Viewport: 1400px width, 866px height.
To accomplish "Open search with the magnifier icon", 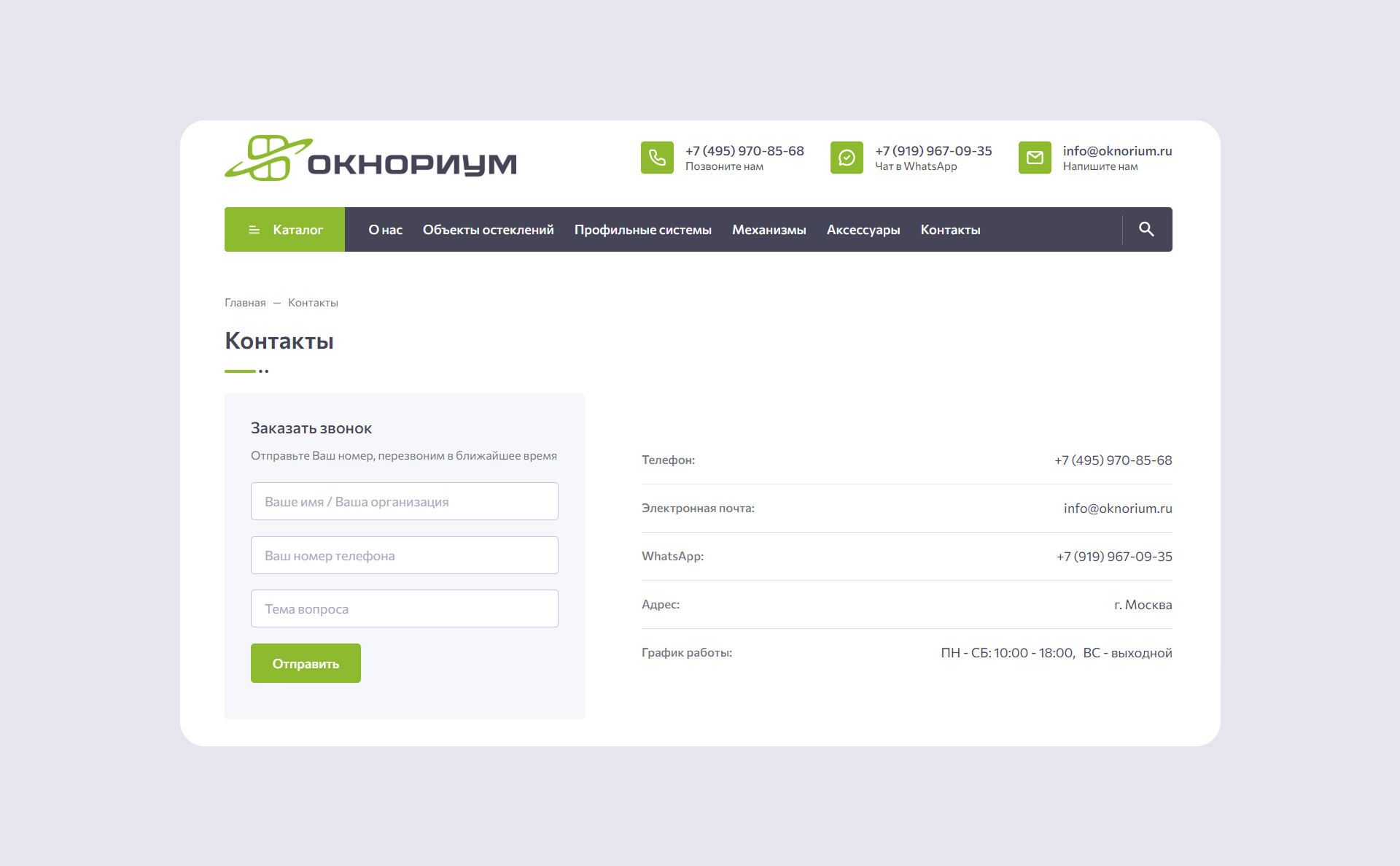I will tap(1146, 229).
